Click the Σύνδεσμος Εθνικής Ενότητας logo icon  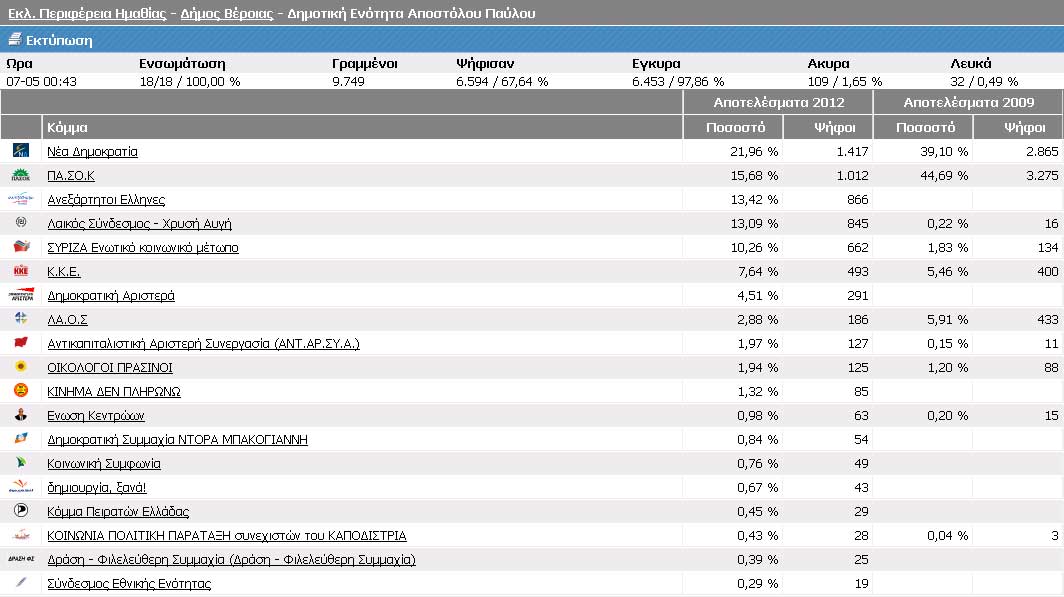[21, 583]
